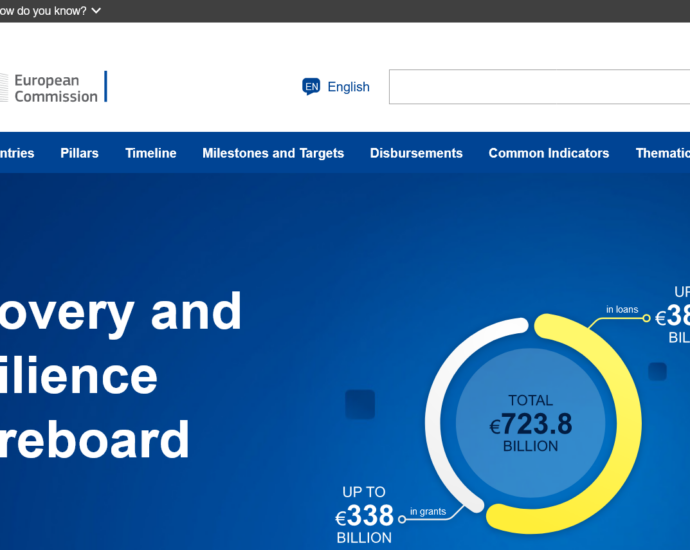Click the EN language icon
Screen dimensions: 690x550
pos(311,86)
